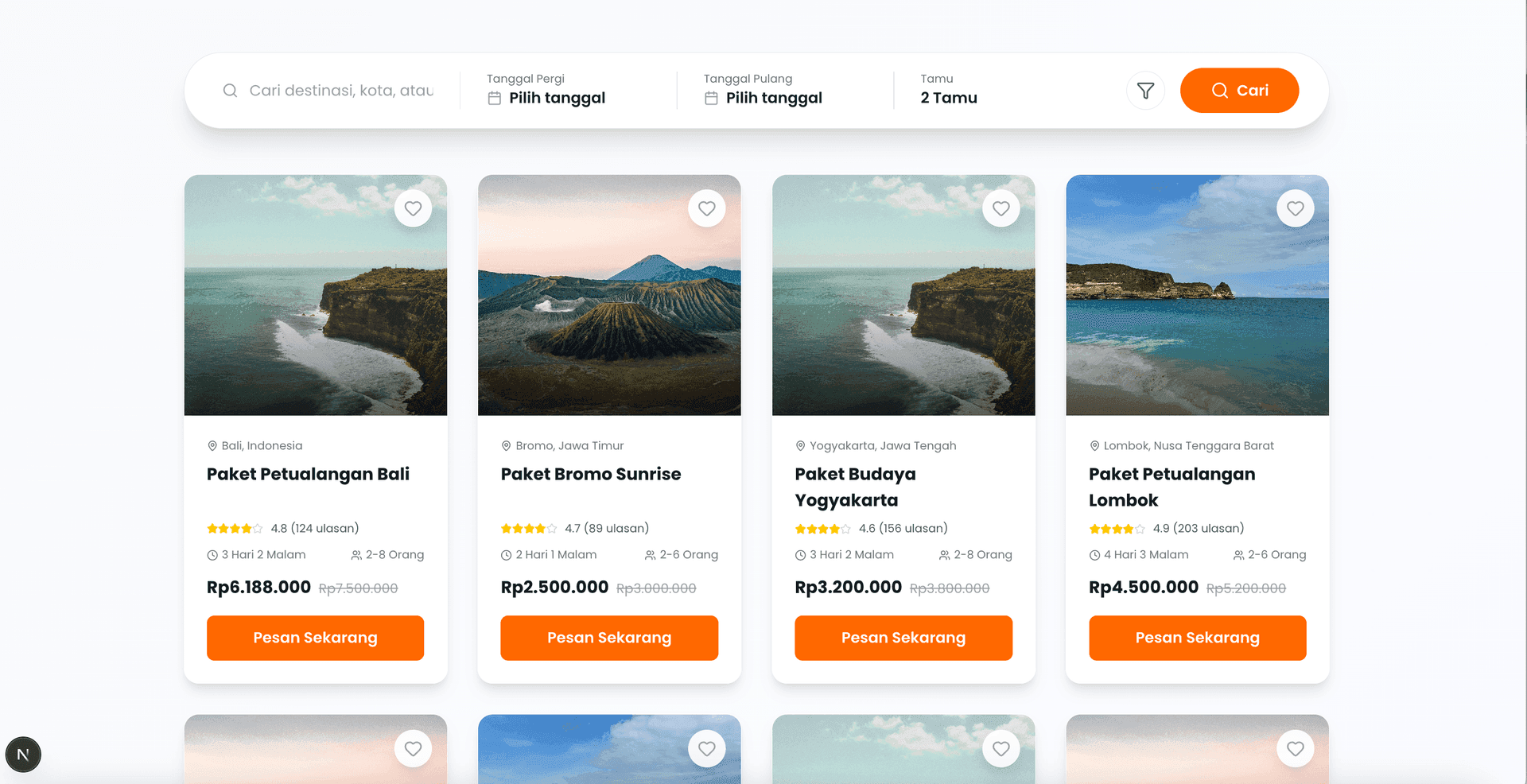The image size is (1527, 784).
Task: Click the filter funnel icon
Action: point(1145,91)
